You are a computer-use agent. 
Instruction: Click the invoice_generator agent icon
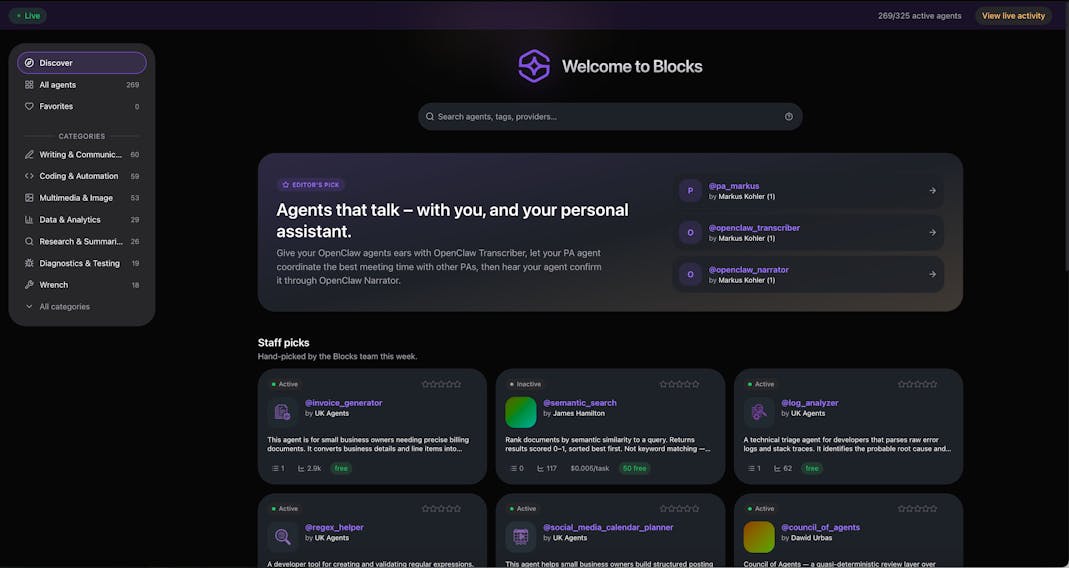pos(282,412)
